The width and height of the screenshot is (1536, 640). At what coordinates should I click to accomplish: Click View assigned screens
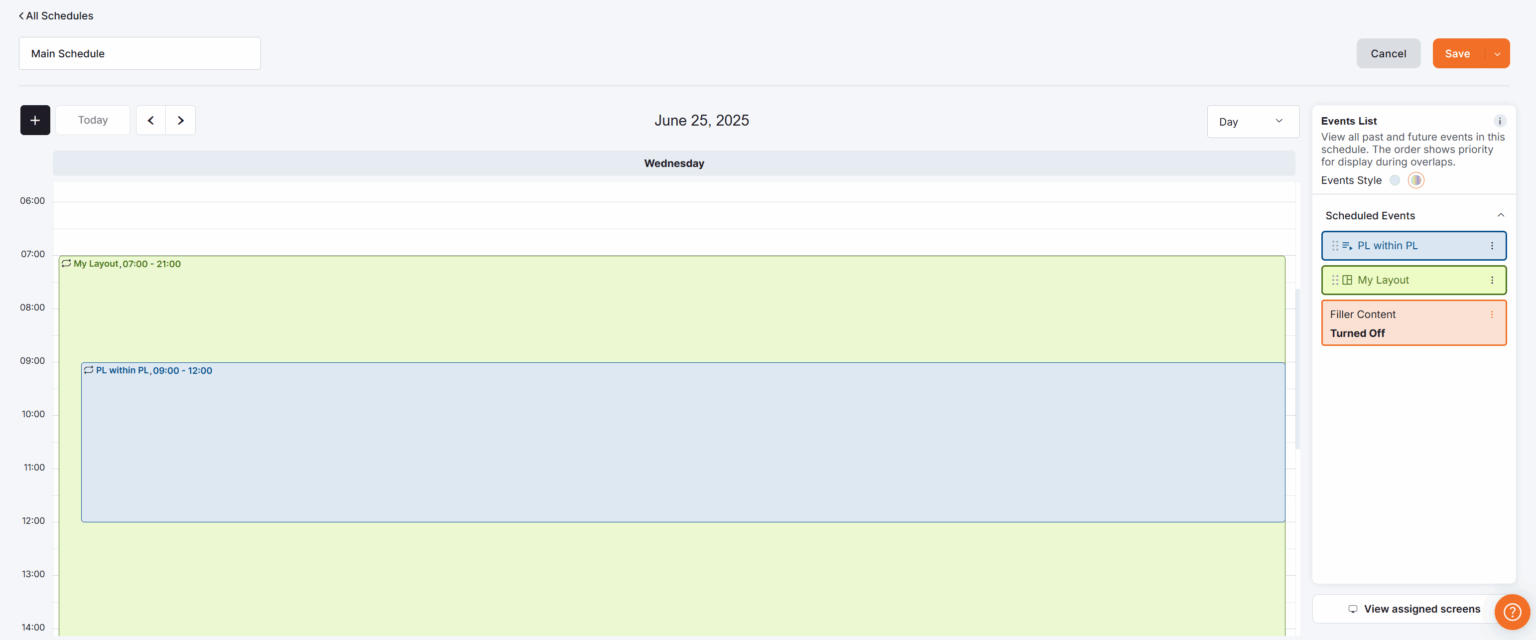(x=1413, y=608)
